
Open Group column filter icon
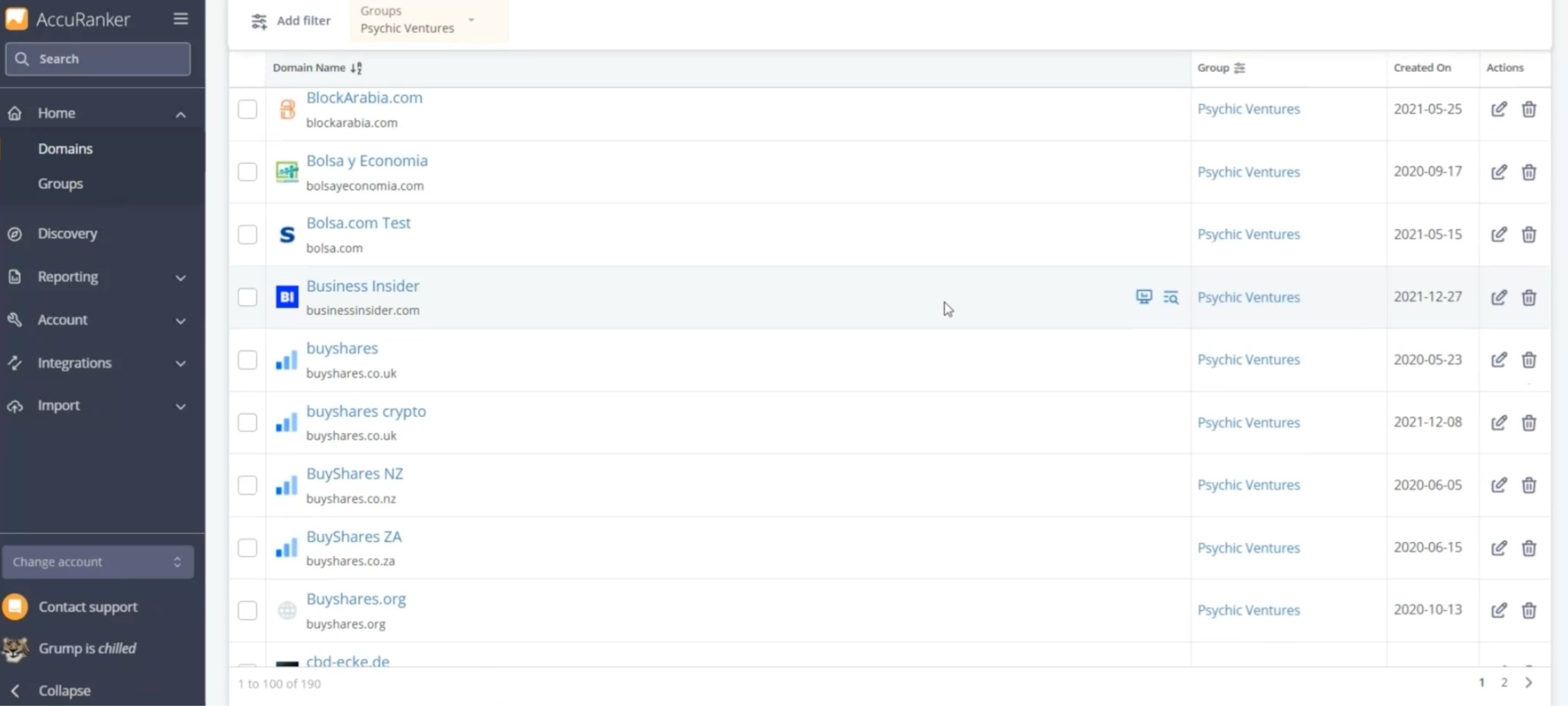1240,68
